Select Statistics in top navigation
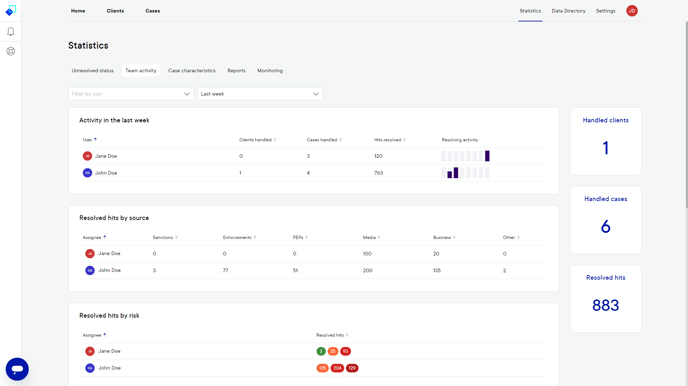 530,11
